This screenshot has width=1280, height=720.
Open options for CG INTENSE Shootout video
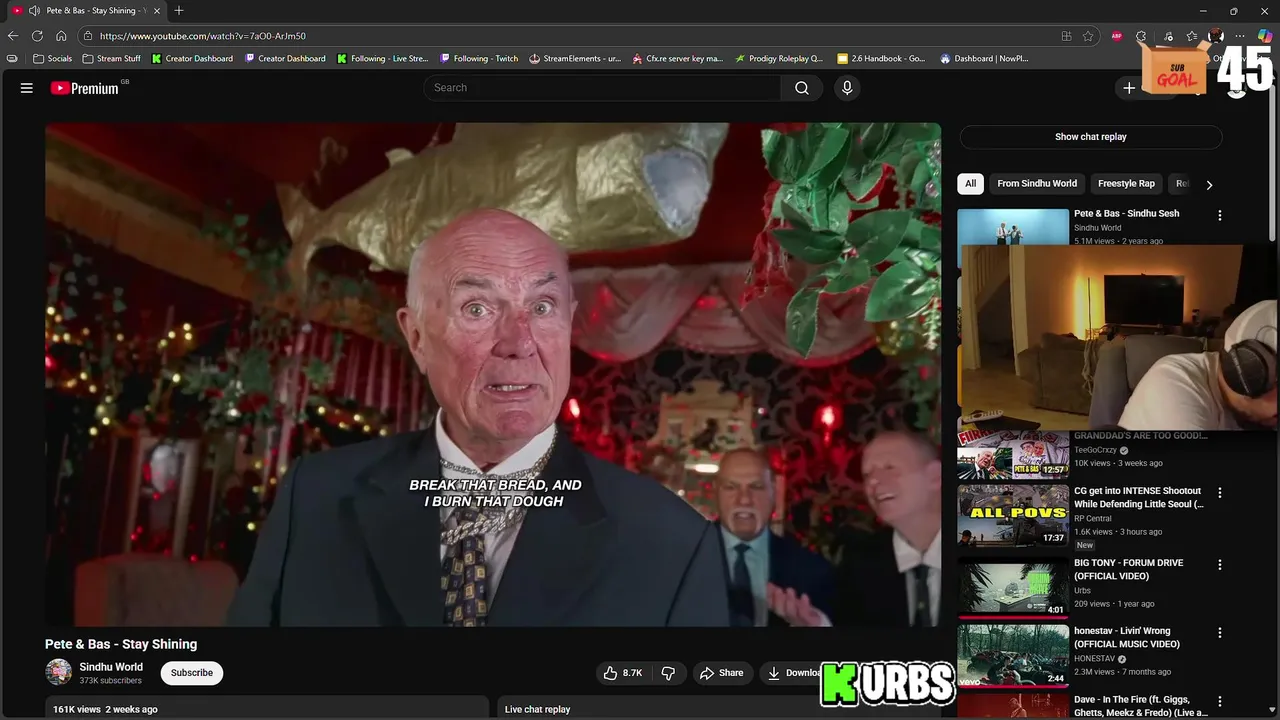[1219, 493]
